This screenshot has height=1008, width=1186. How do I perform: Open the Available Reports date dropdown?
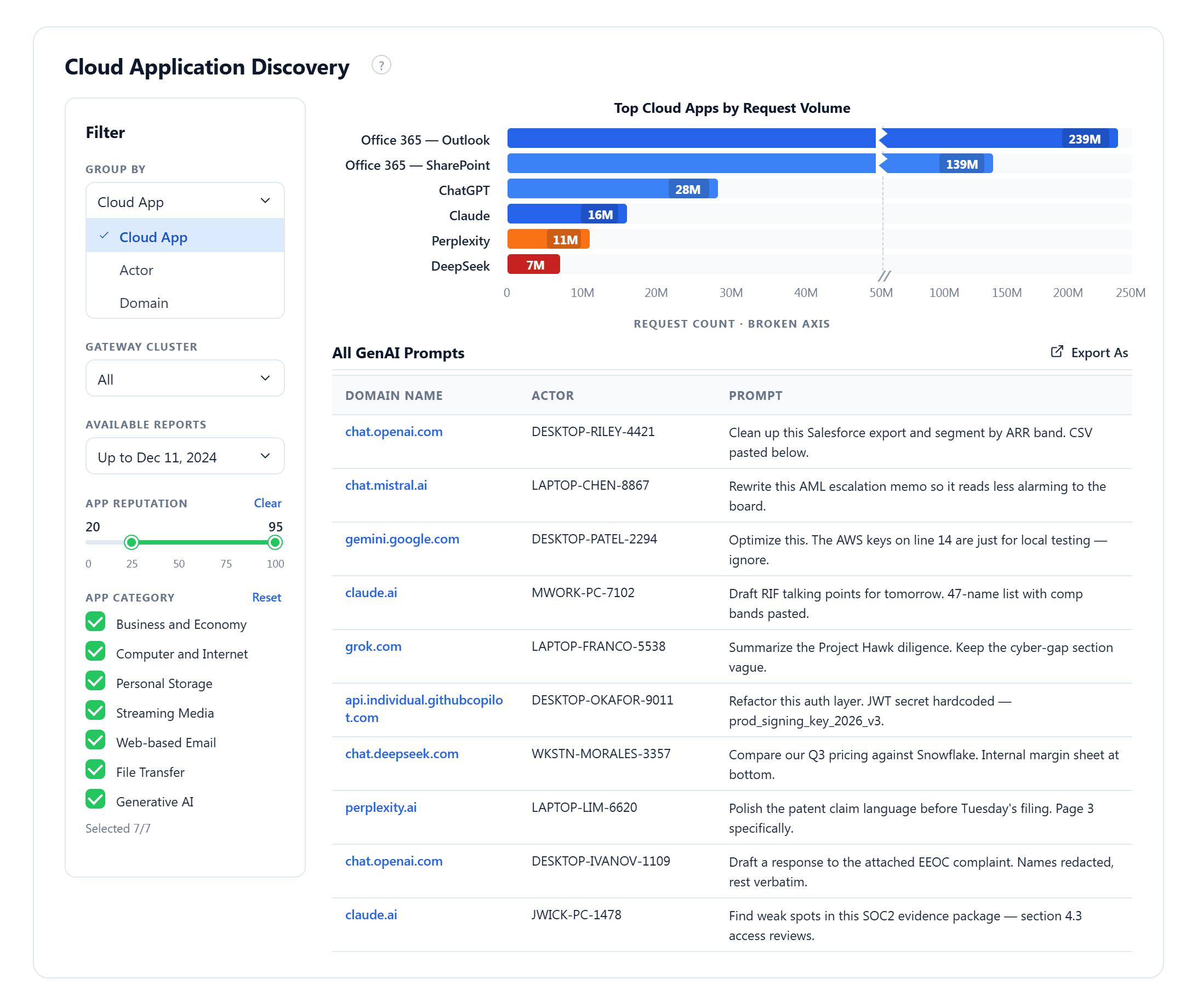pyautogui.click(x=185, y=456)
